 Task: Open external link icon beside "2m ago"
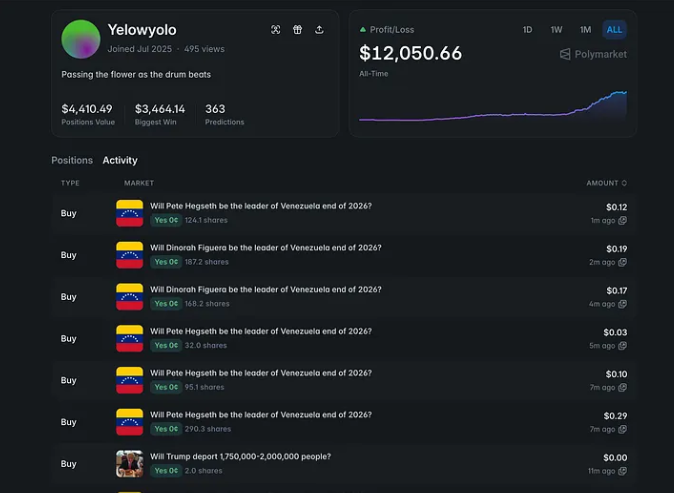click(x=623, y=263)
